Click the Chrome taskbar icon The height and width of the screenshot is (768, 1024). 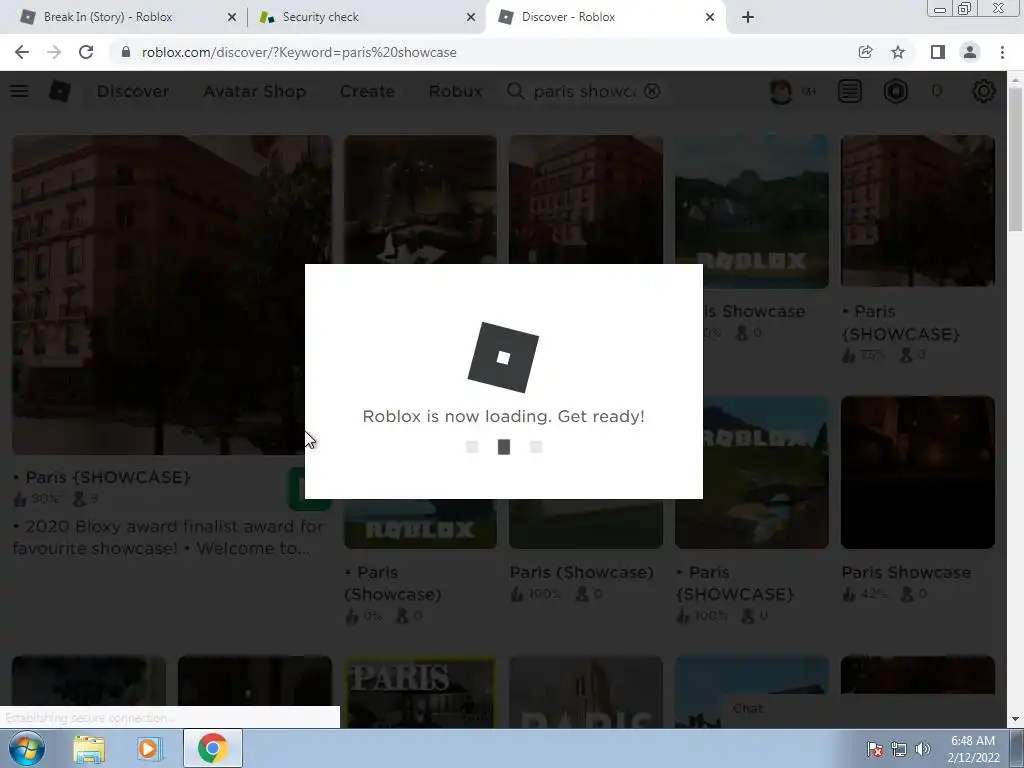pos(212,748)
